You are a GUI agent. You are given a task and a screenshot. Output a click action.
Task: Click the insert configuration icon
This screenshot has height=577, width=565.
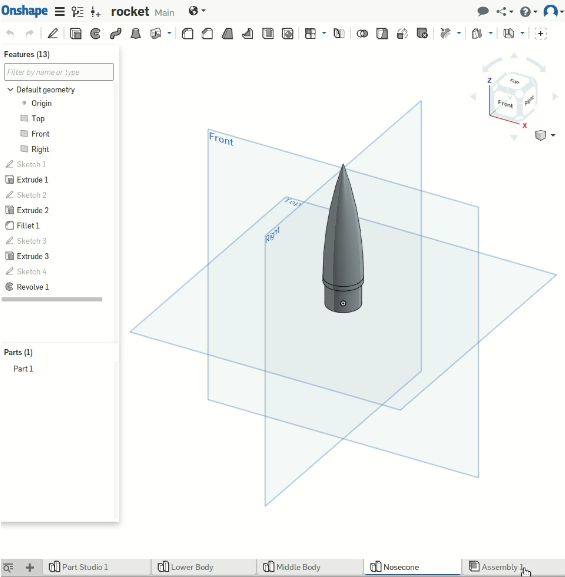[95, 12]
